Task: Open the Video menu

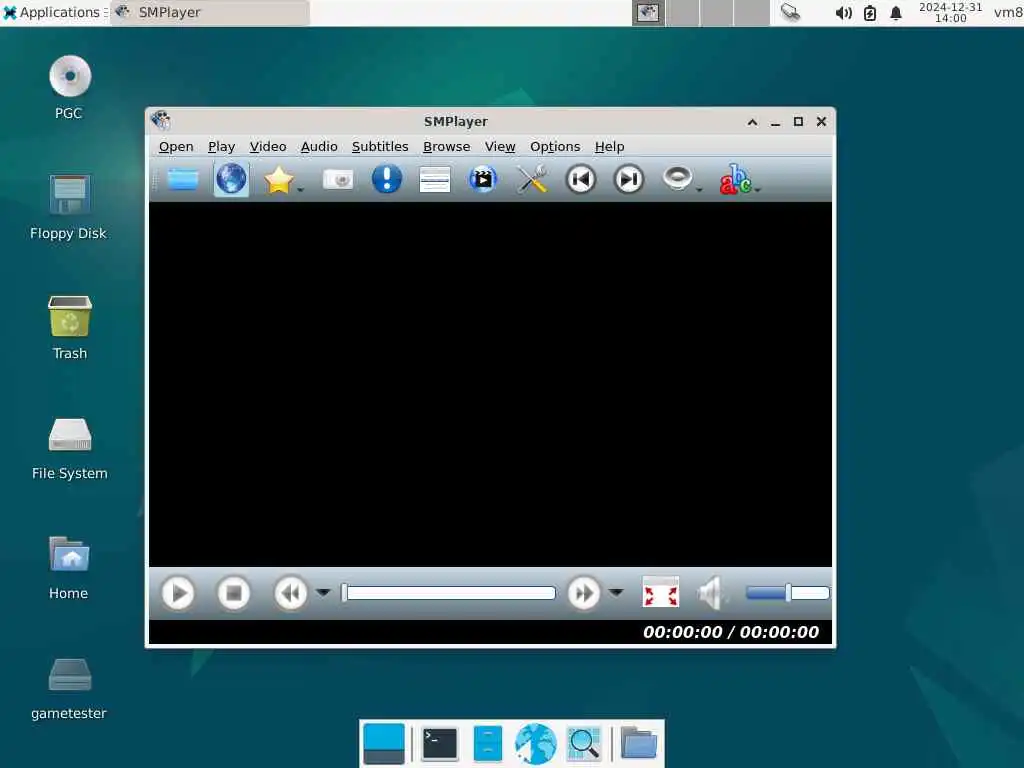Action: click(x=268, y=147)
